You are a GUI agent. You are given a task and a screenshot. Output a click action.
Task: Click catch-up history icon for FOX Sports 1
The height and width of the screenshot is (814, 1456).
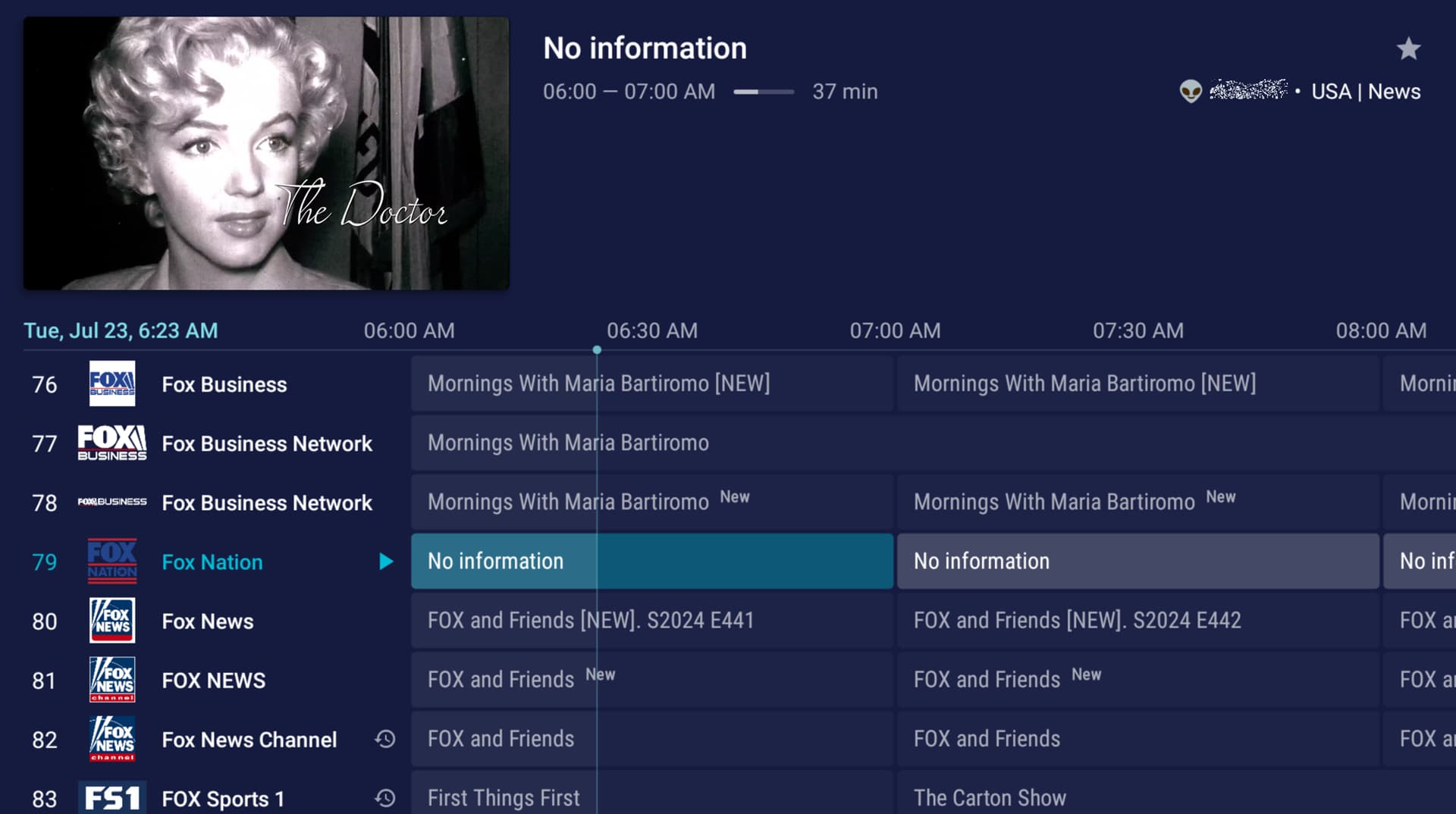pyautogui.click(x=385, y=798)
